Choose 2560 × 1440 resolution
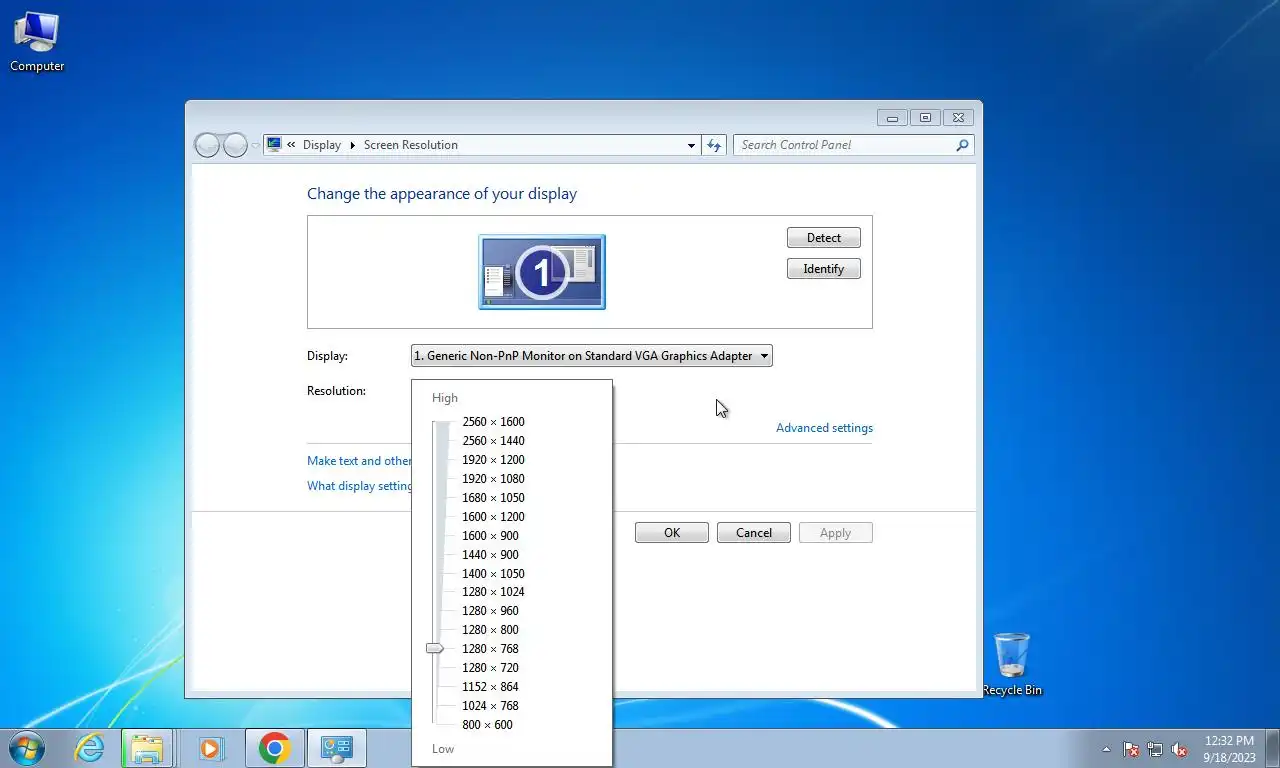Viewport: 1280px width, 768px height. 493,441
